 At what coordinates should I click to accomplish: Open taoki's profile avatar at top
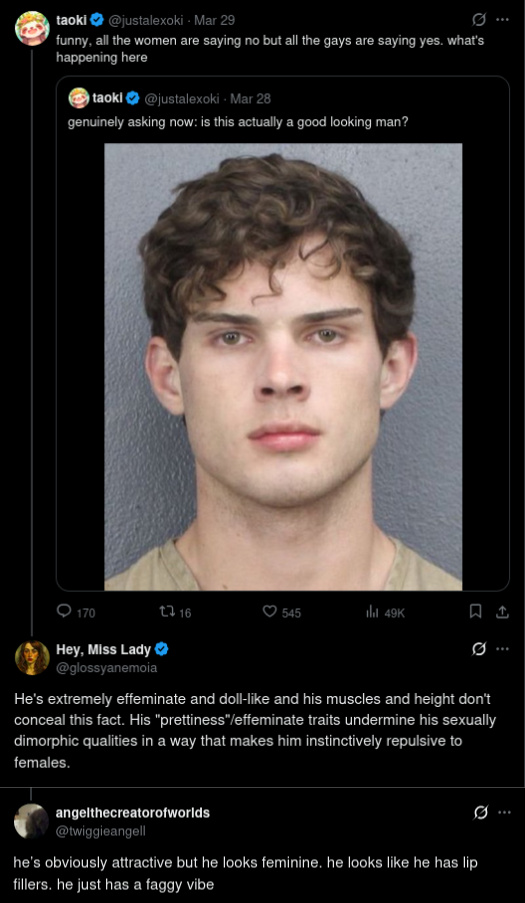32,28
